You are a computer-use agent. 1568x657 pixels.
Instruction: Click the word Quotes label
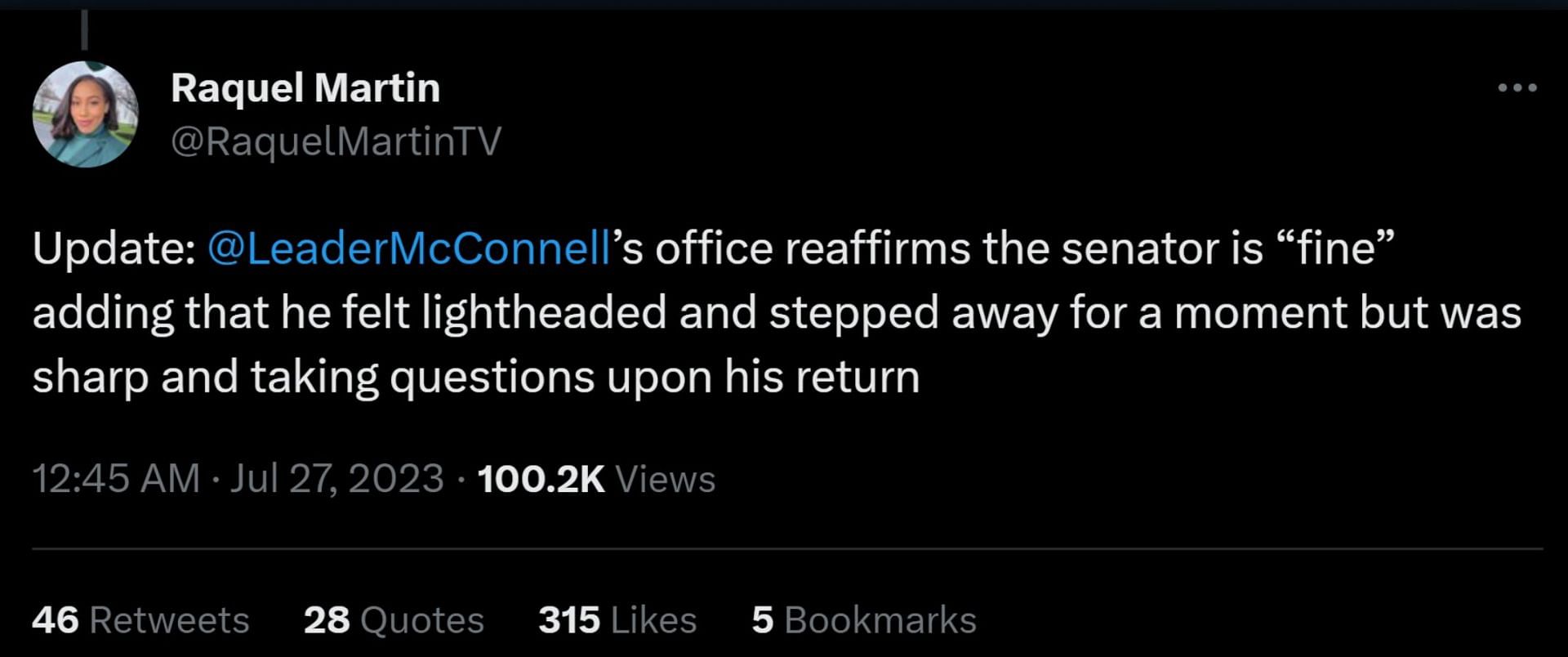click(x=422, y=620)
